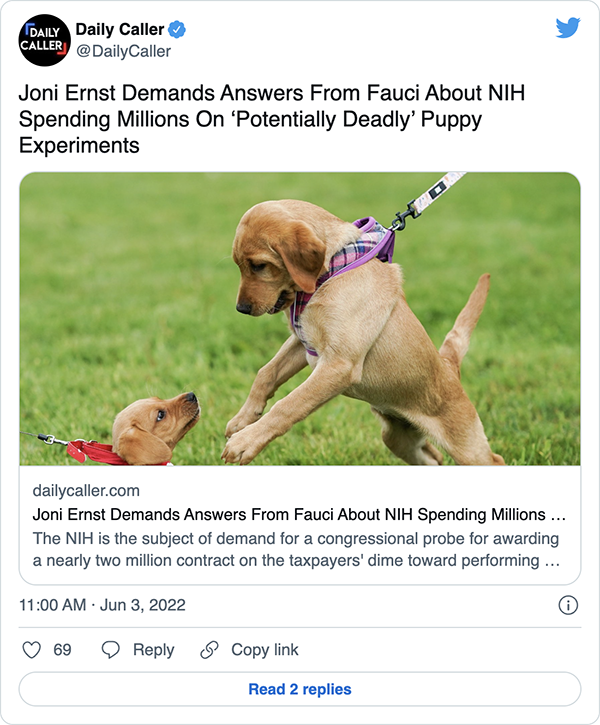This screenshot has width=600, height=725.
Task: Click the Daily Caller profile avatar
Action: tap(44, 40)
